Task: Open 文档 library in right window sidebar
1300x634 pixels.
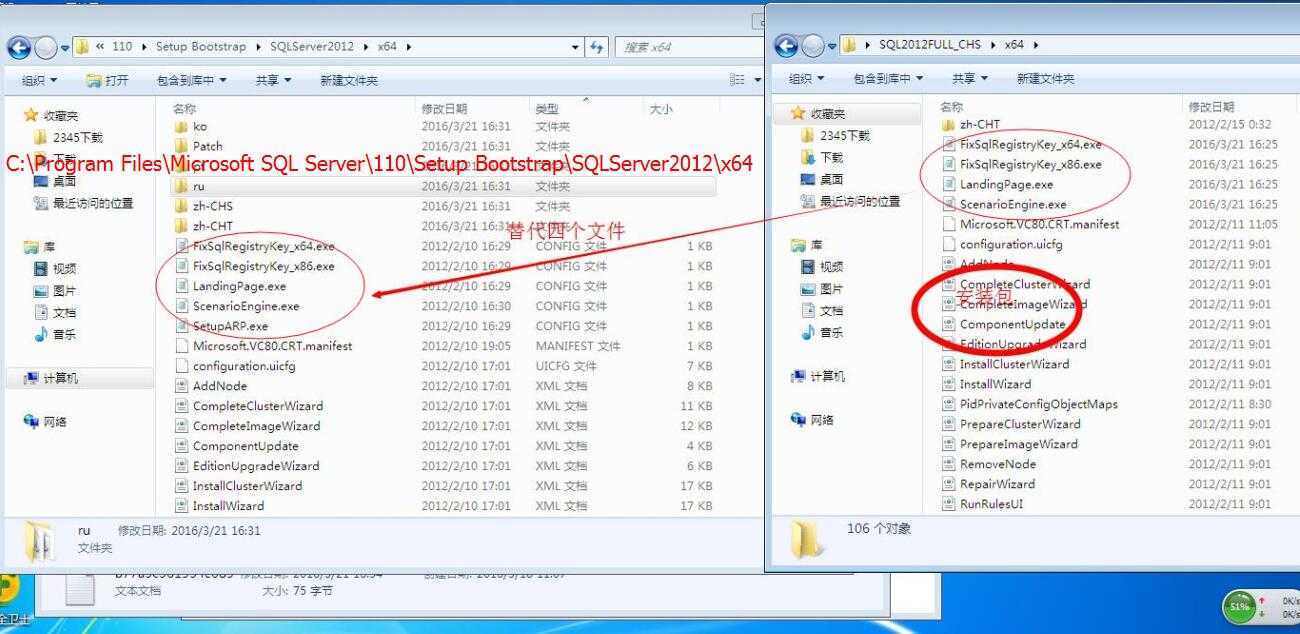Action: point(821,310)
